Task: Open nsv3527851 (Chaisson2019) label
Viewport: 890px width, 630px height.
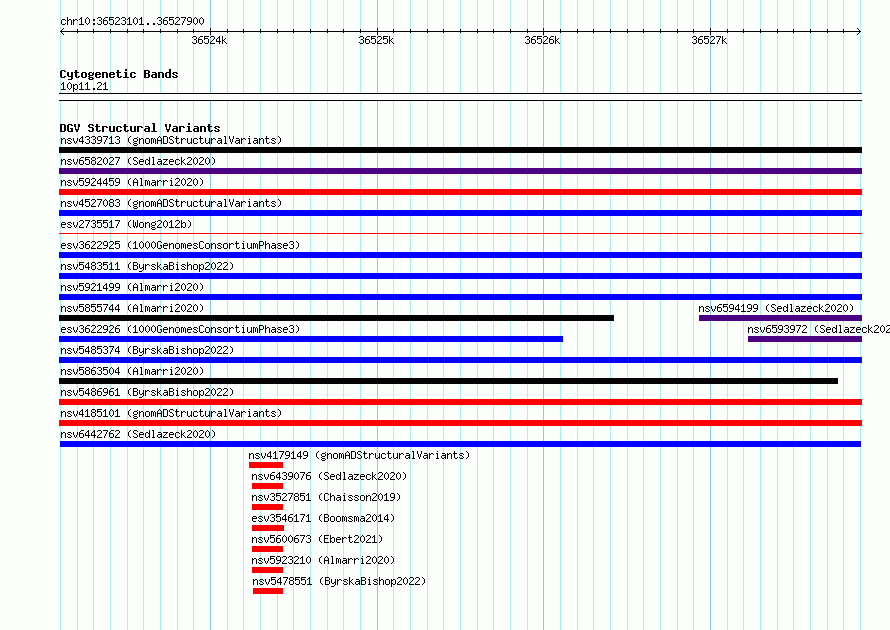Action: point(326,497)
